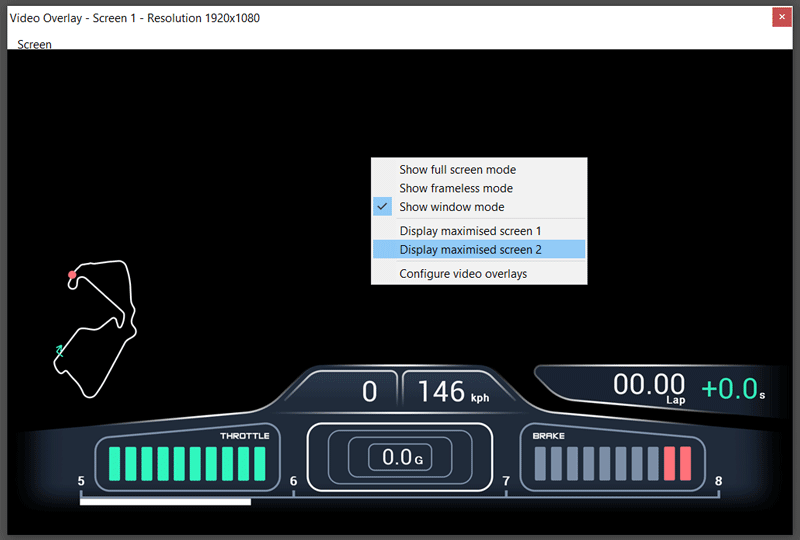Click the green marker on track map
The width and height of the screenshot is (800, 540).
pos(60,350)
